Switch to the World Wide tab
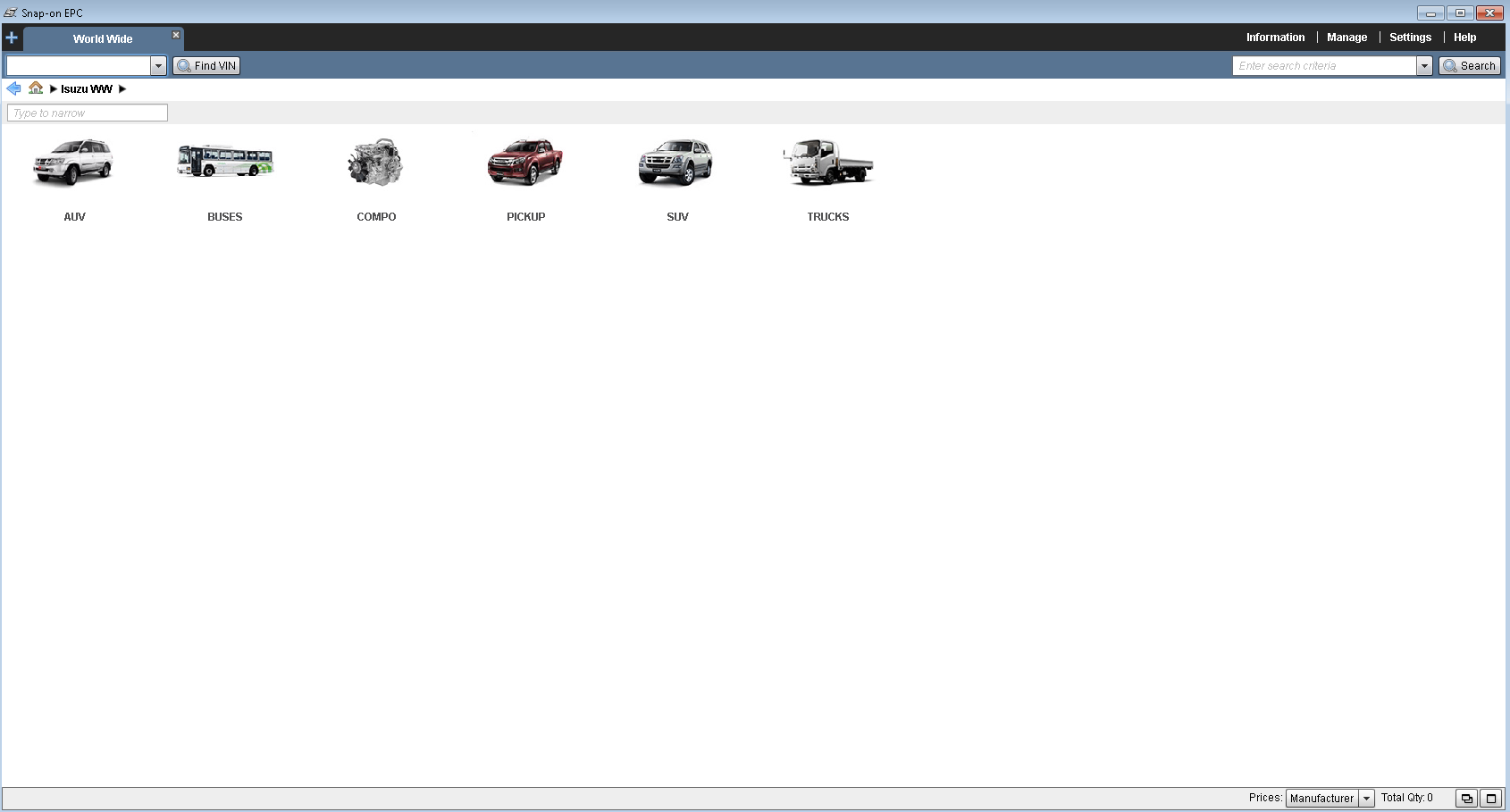The image size is (1510, 812). (103, 38)
